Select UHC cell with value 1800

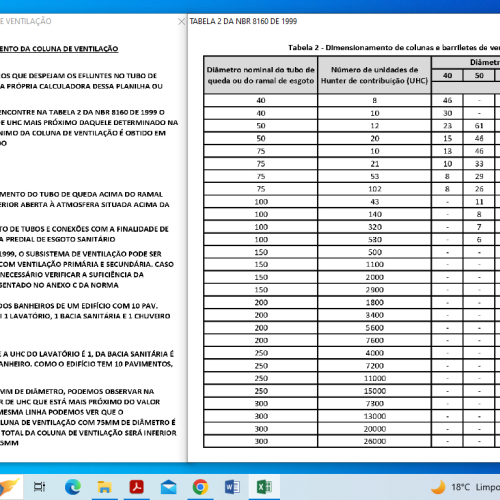[374, 303]
